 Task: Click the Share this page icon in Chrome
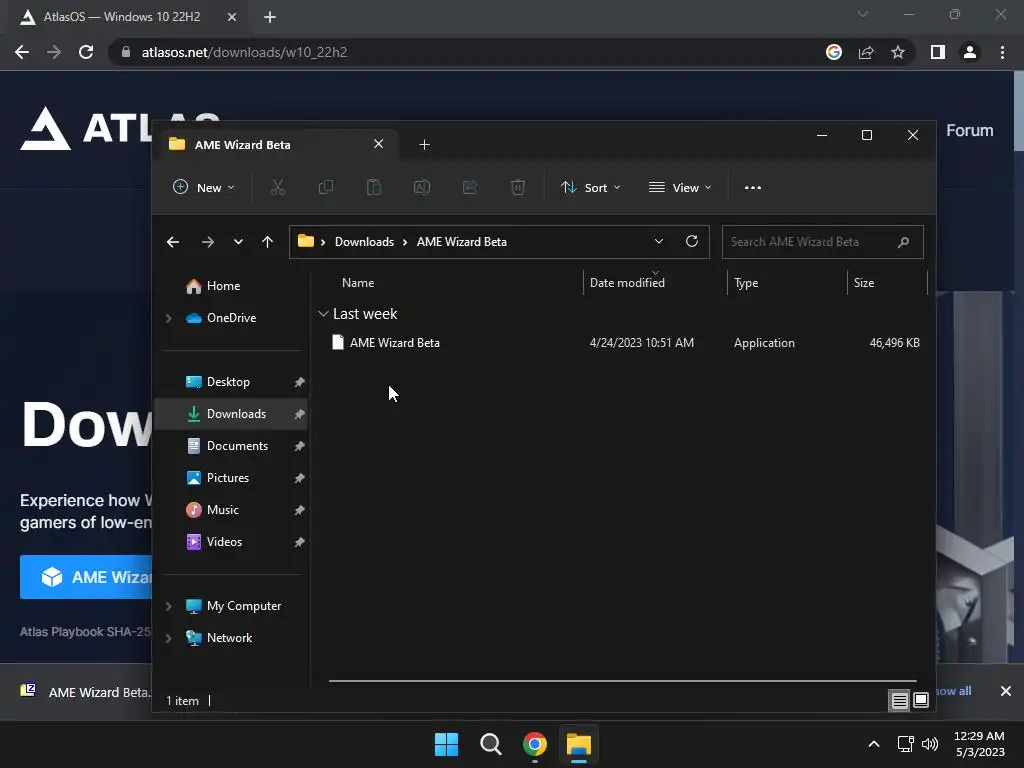click(x=866, y=52)
